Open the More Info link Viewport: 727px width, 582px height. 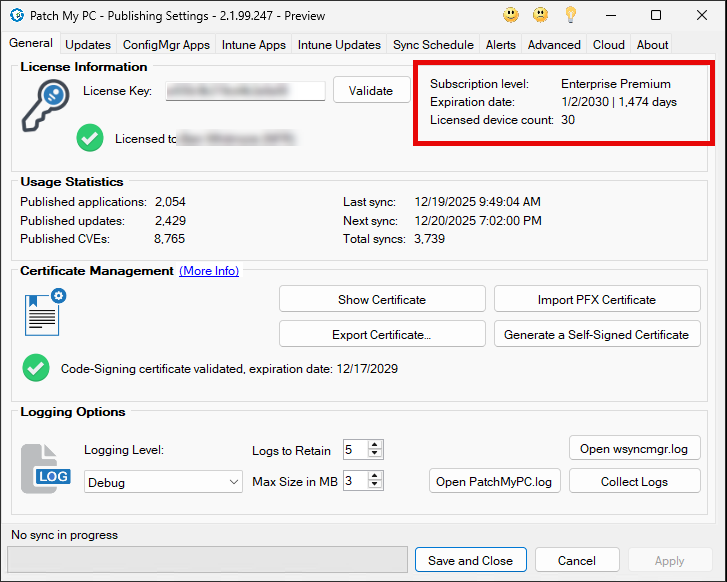(209, 271)
